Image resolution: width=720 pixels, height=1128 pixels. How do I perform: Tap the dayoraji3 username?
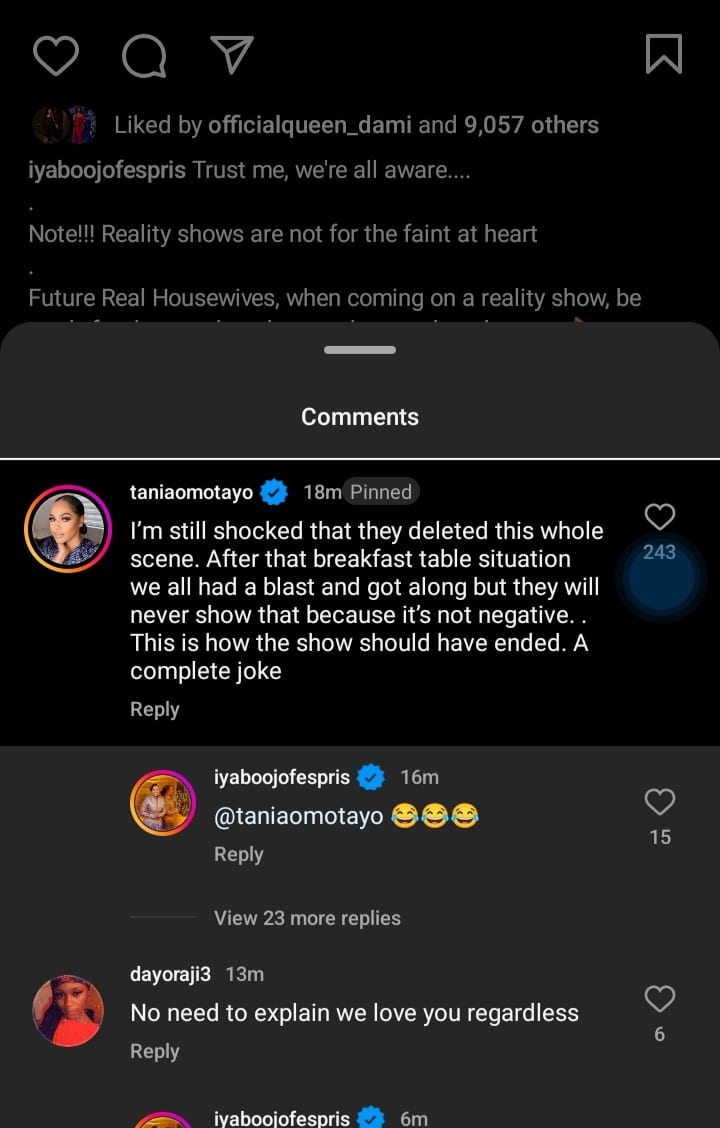[x=171, y=974]
